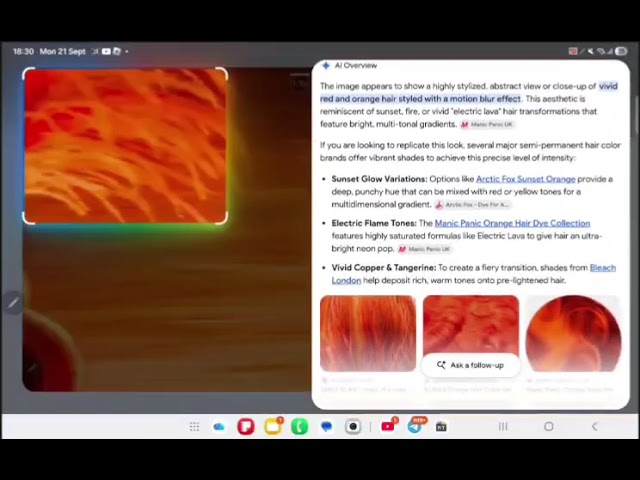Click the results panel scrollbar
The width and height of the screenshot is (640, 480).
(637, 115)
